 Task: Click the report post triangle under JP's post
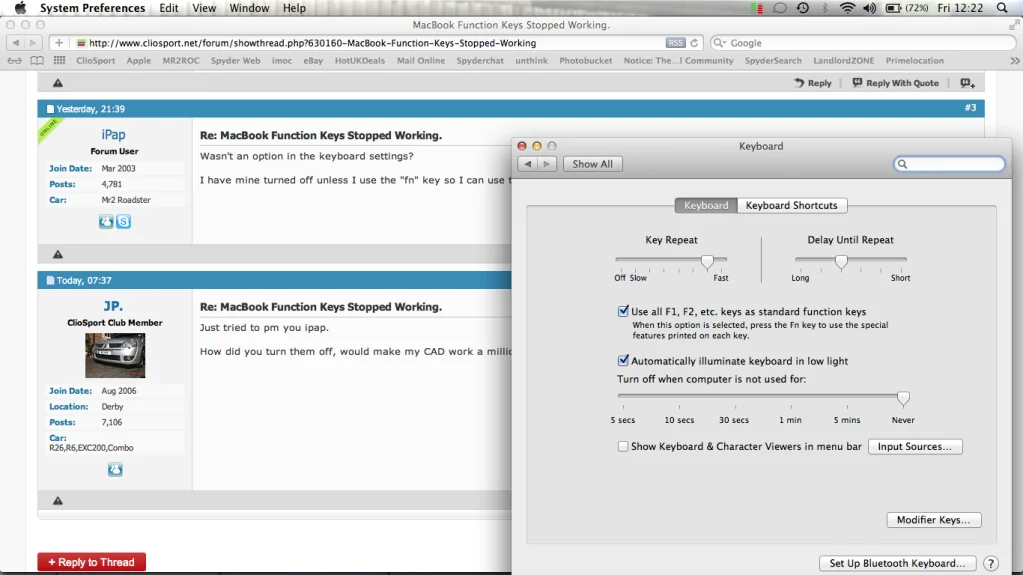pyautogui.click(x=57, y=501)
